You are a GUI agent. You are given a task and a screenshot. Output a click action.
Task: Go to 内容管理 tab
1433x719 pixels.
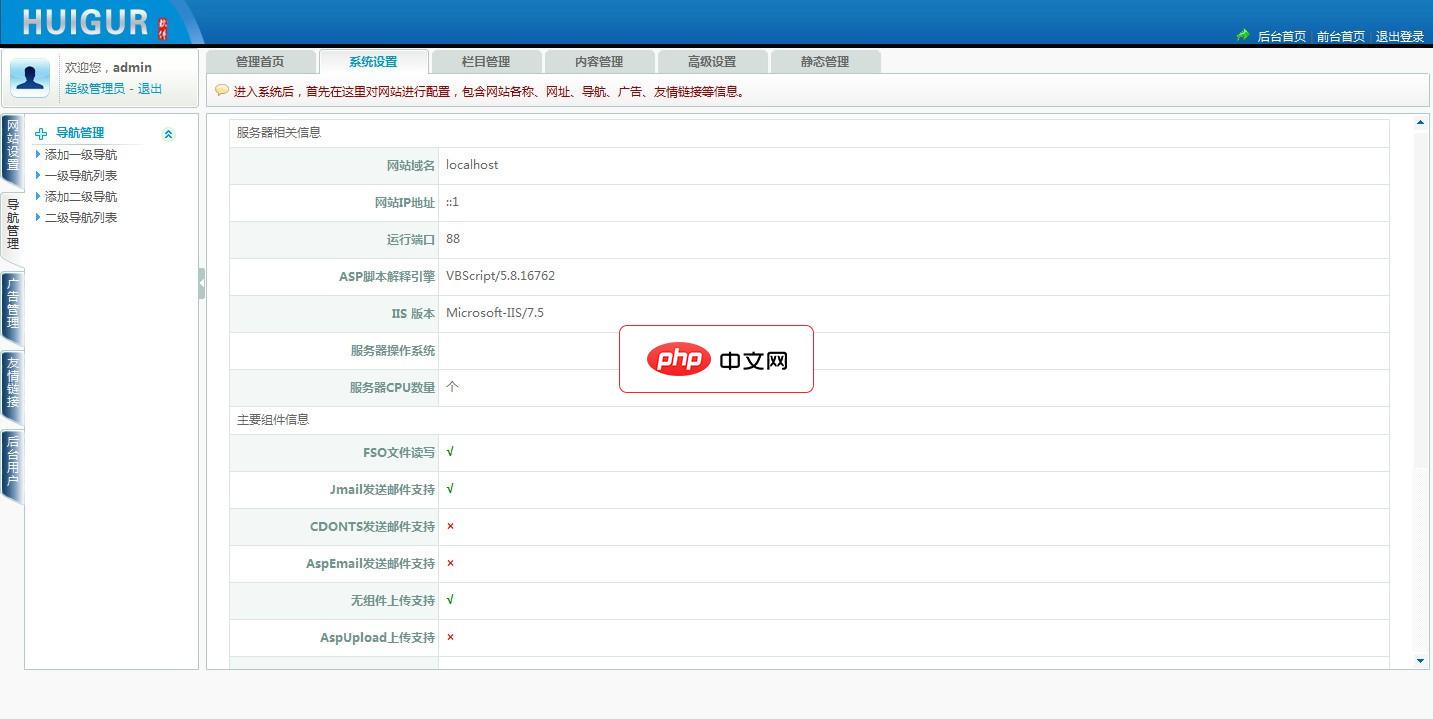click(599, 62)
